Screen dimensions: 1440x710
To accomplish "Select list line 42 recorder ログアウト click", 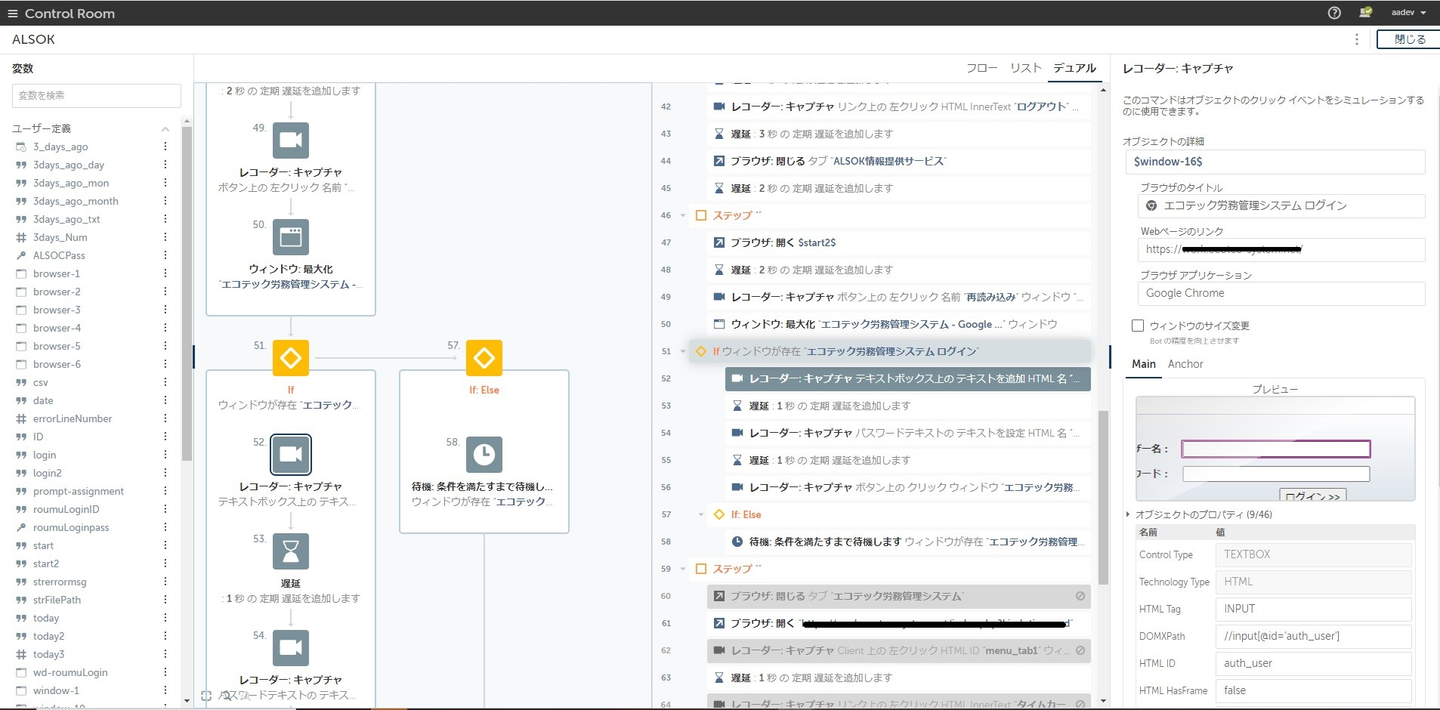I will 898,106.
